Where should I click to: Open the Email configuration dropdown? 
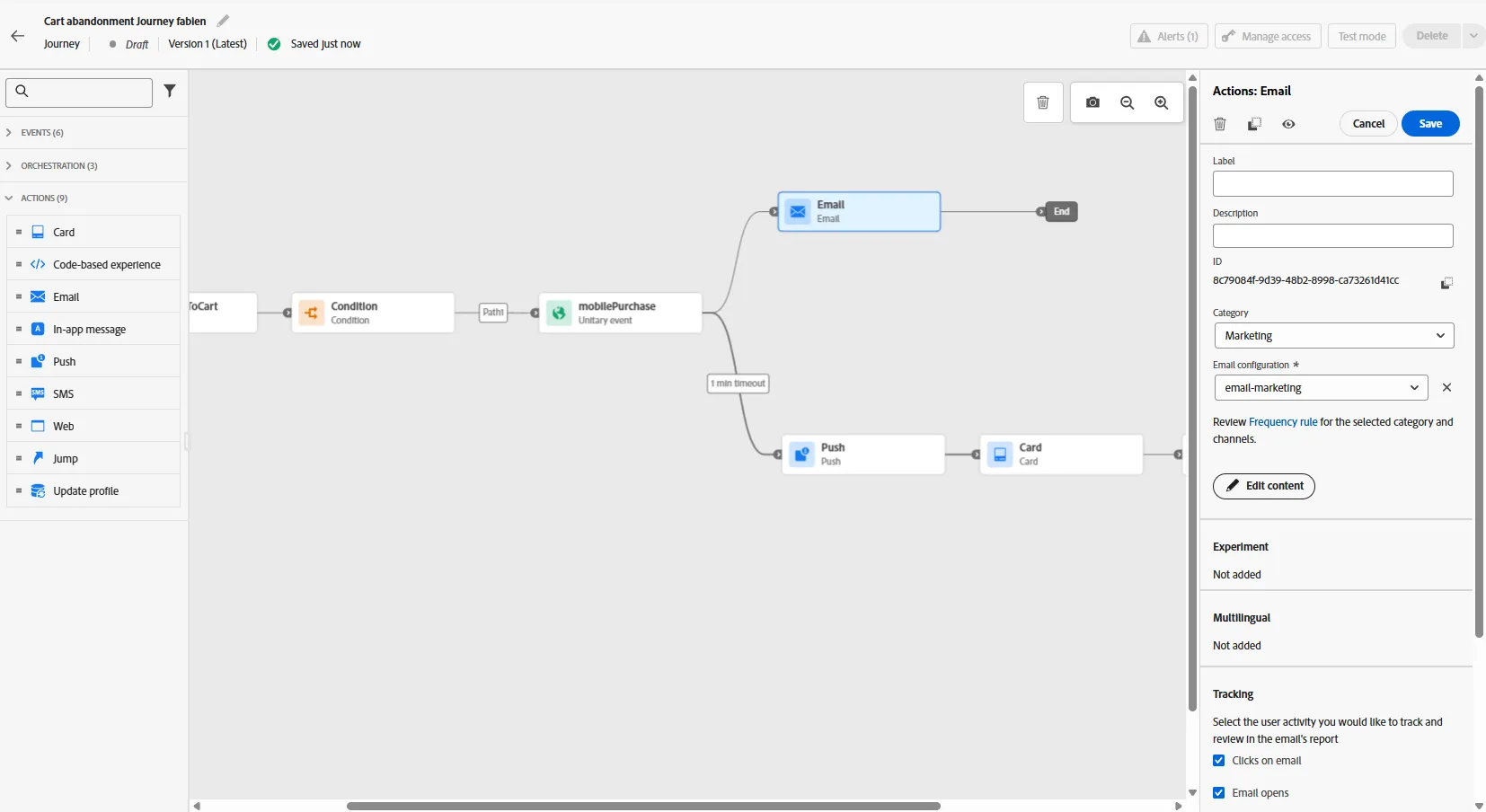pyautogui.click(x=1321, y=388)
